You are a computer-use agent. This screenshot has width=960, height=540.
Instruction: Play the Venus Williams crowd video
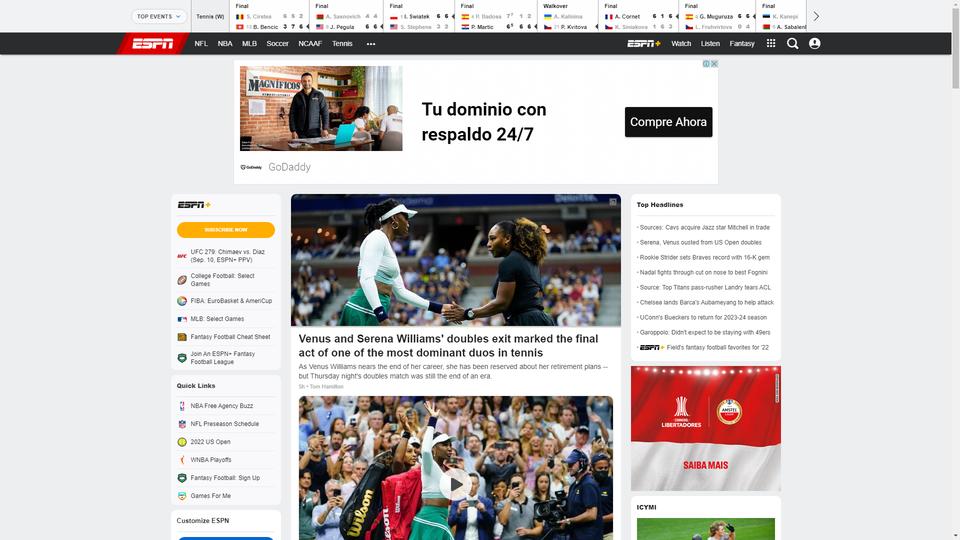[455, 484]
